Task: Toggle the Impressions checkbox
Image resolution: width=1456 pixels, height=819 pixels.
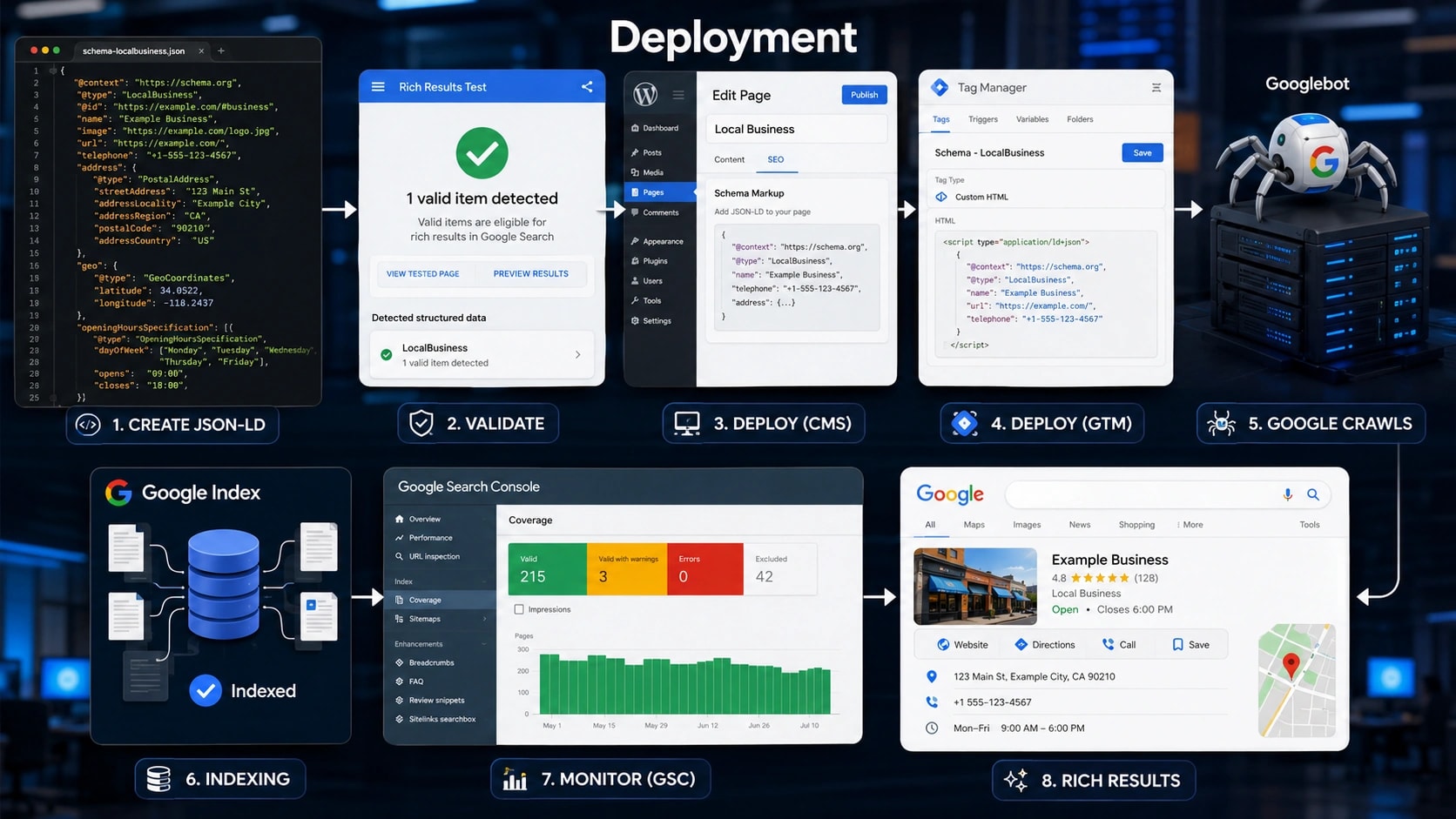Action: pos(519,609)
